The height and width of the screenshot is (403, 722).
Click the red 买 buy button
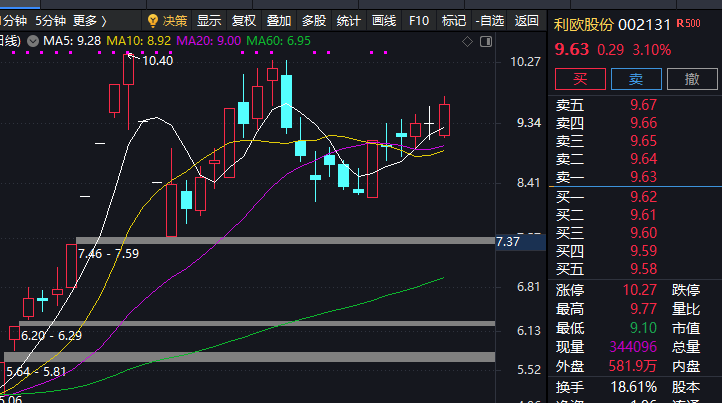(580, 79)
